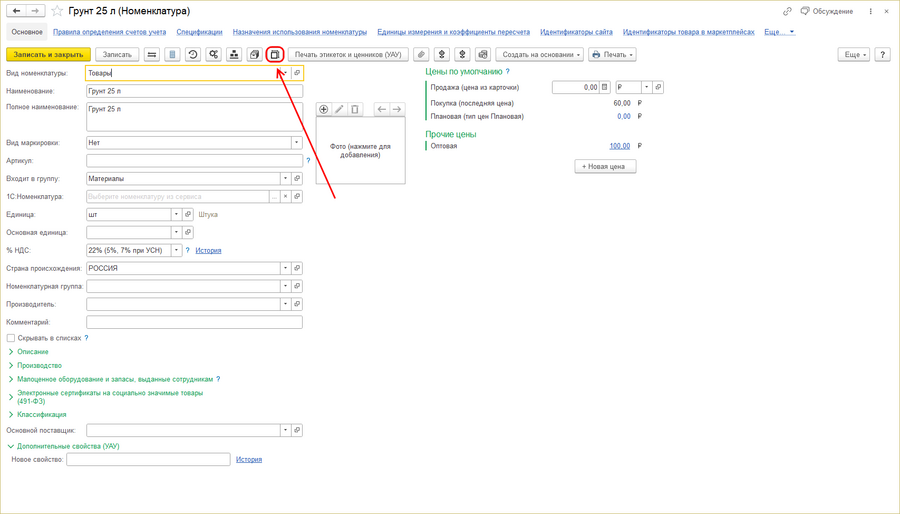Viewport: 900px width, 514px height.
Task: Expand the Классификация section
Action: [x=41, y=414]
